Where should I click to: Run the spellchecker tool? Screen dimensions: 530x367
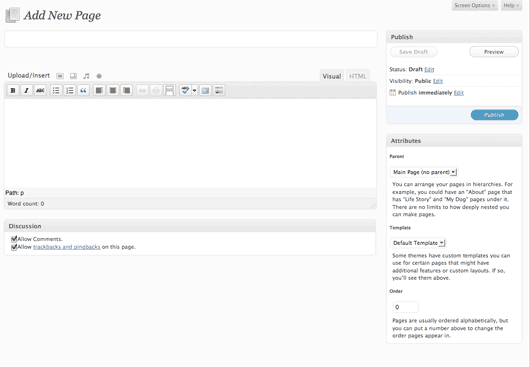[185, 90]
